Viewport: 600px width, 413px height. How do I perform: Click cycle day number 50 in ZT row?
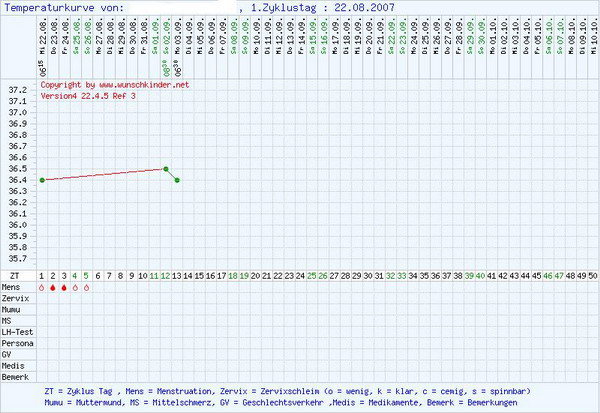[593, 275]
